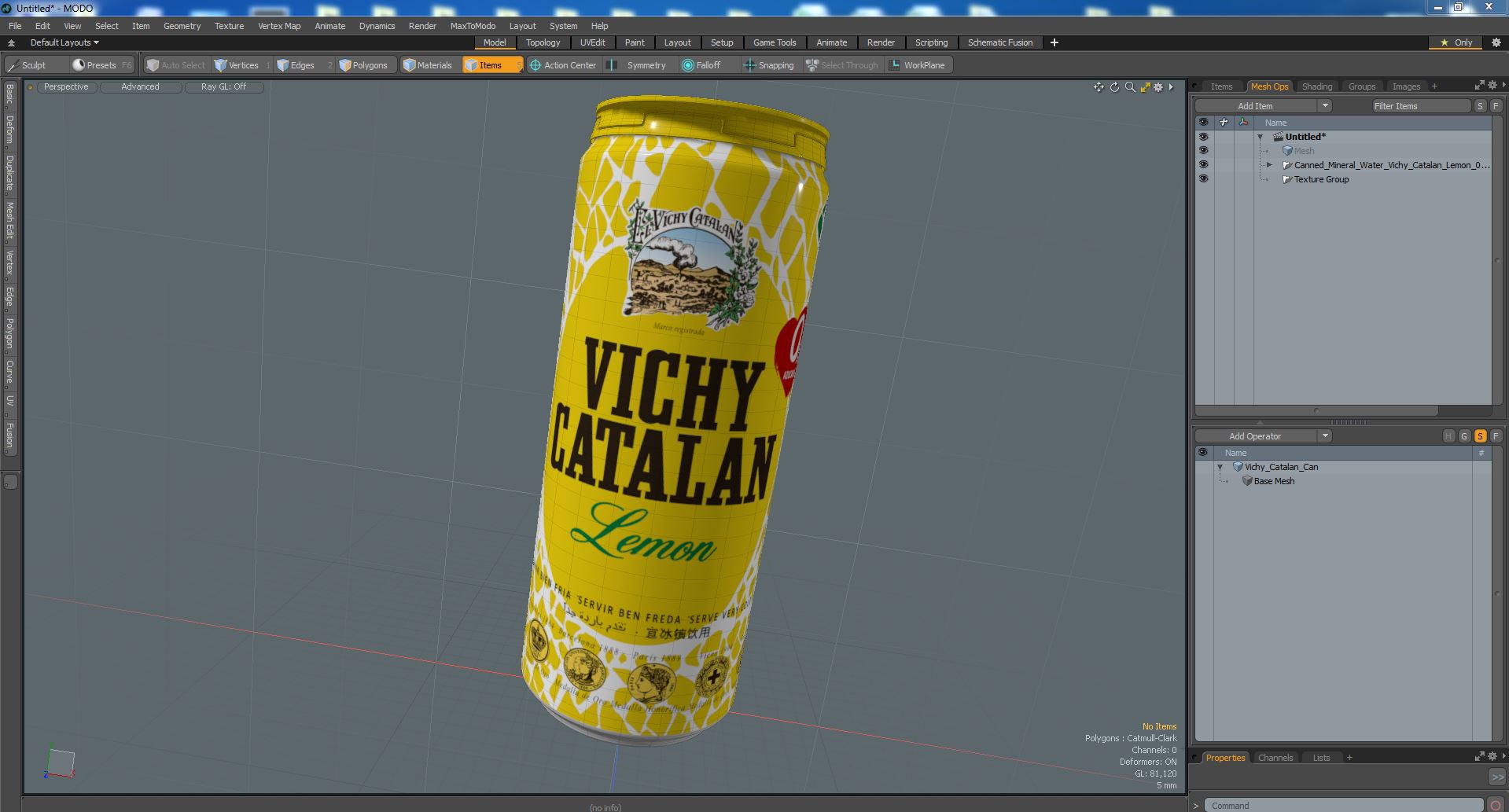
Task: Switch to Edges selection mode
Action: coord(303,65)
